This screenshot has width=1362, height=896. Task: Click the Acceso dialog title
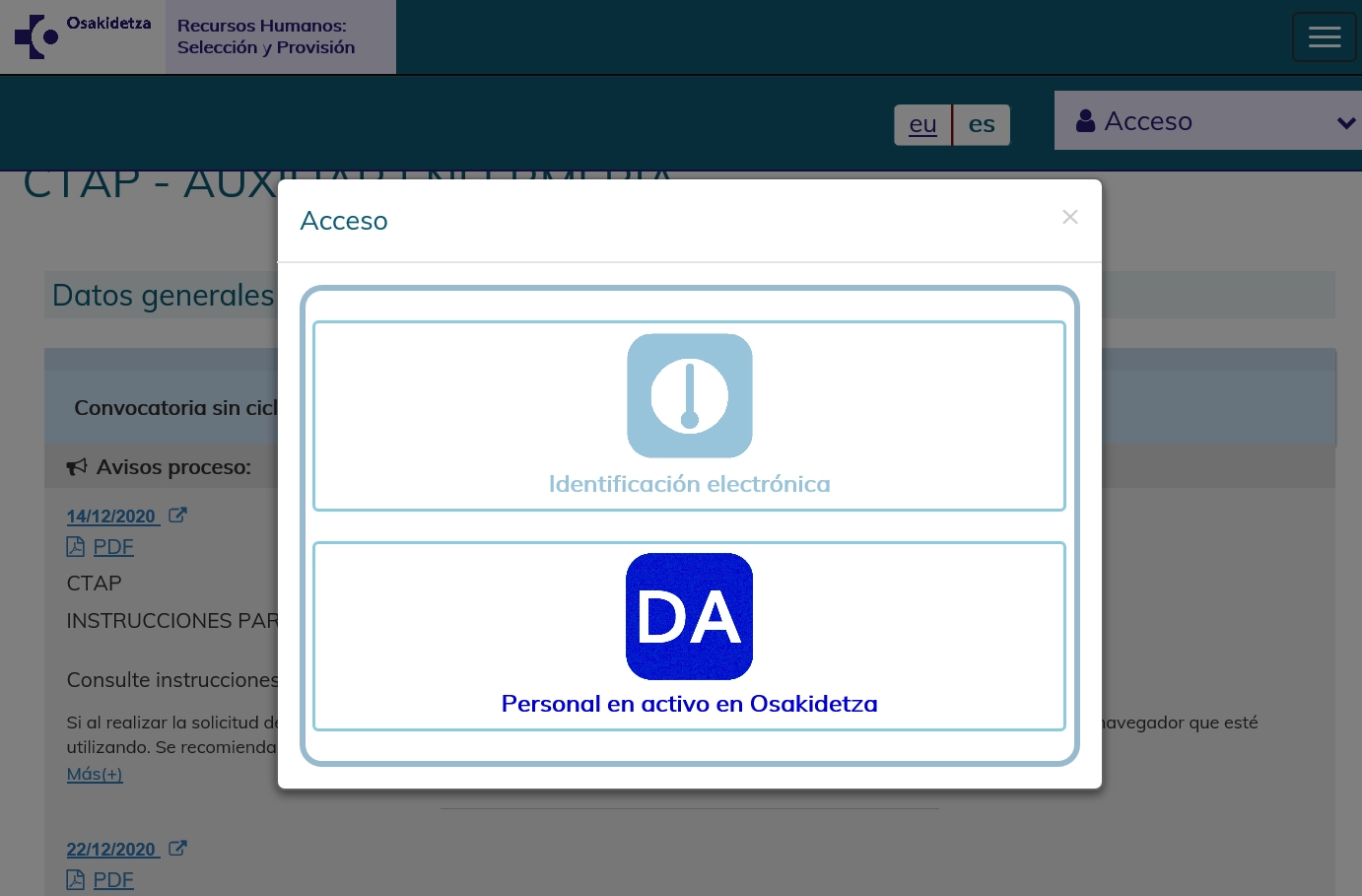(344, 221)
